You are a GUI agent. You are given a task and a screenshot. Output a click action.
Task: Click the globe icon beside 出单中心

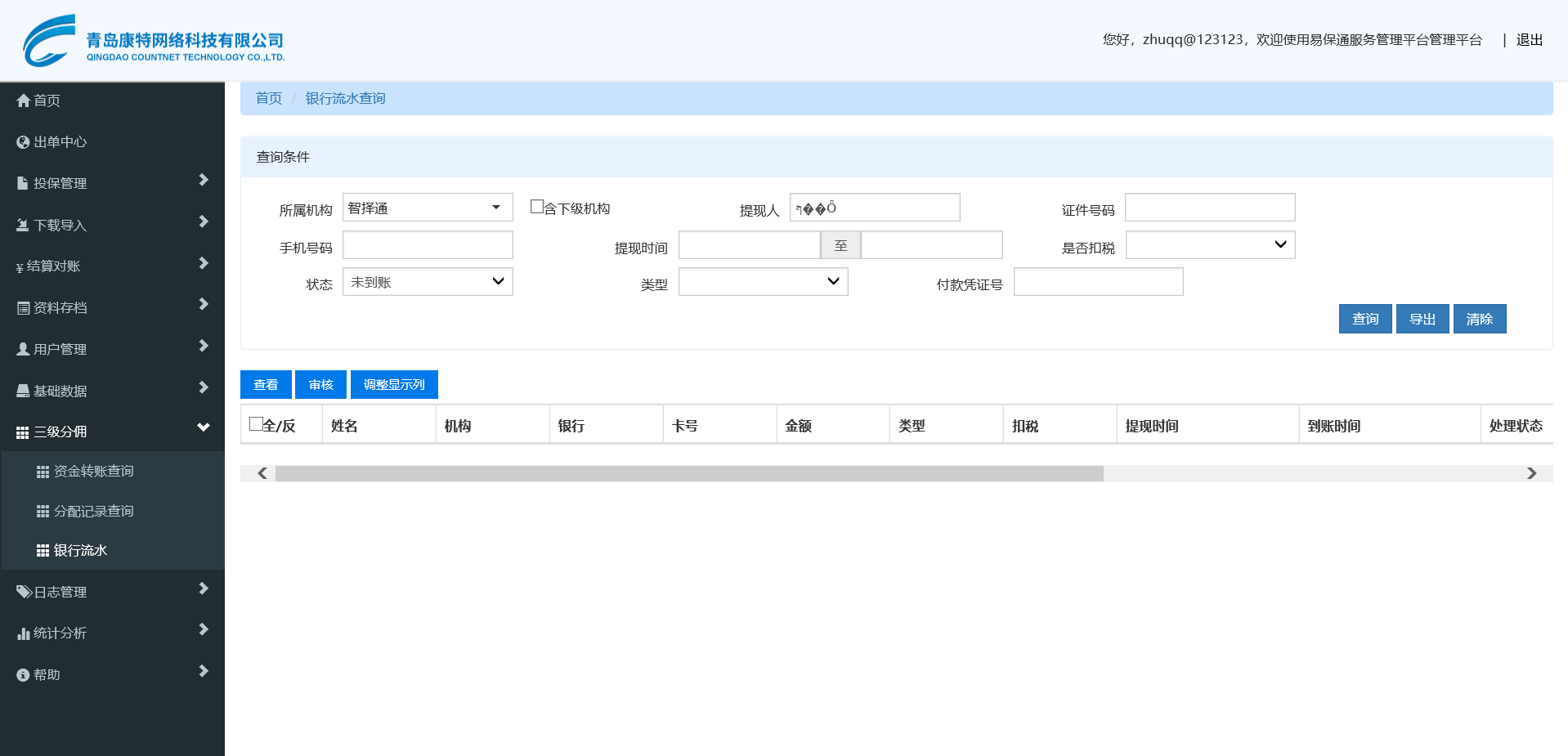[23, 142]
